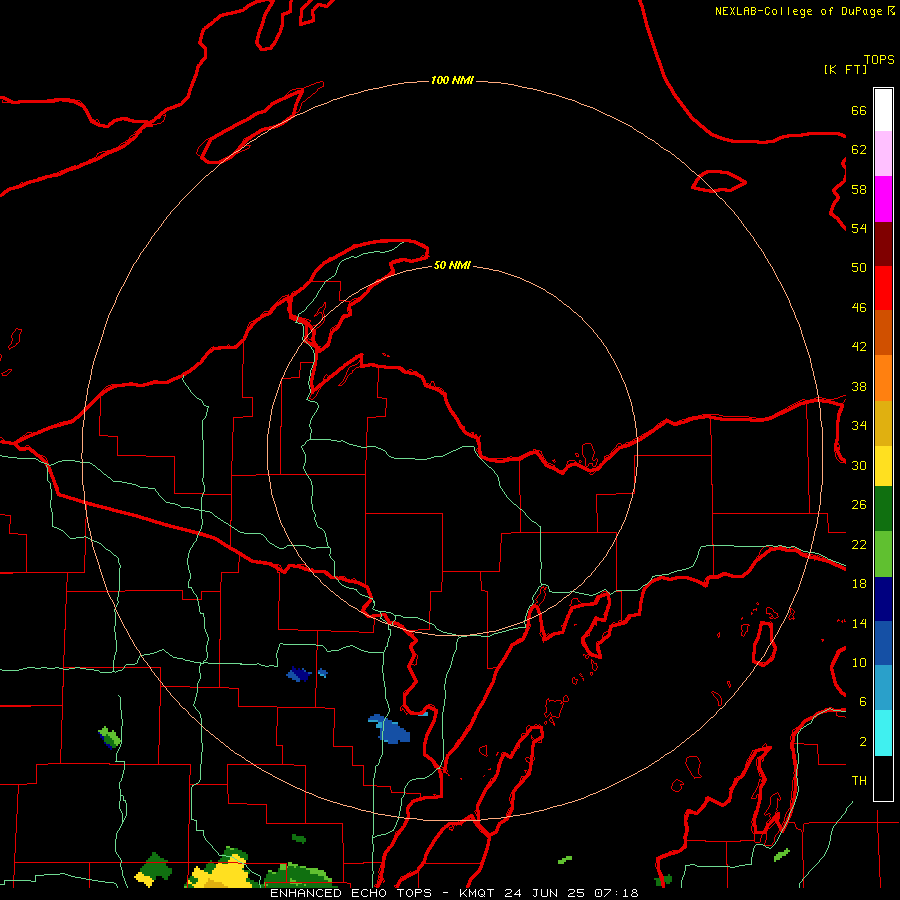Screen dimensions: 900x900
Task: Click the [K FT] units label
Action: [x=845, y=70]
